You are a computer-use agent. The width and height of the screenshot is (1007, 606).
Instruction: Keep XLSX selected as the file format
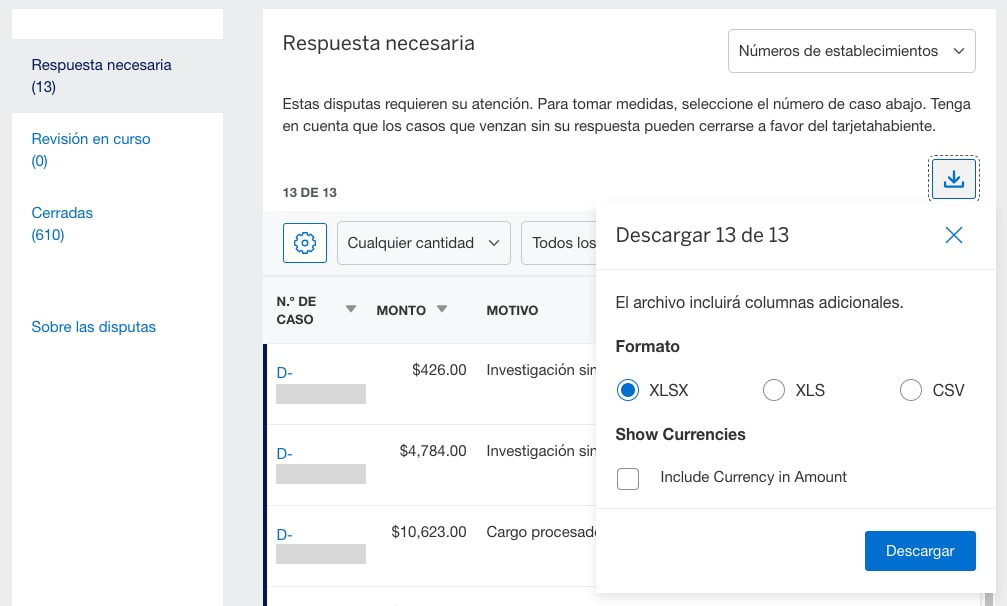628,390
